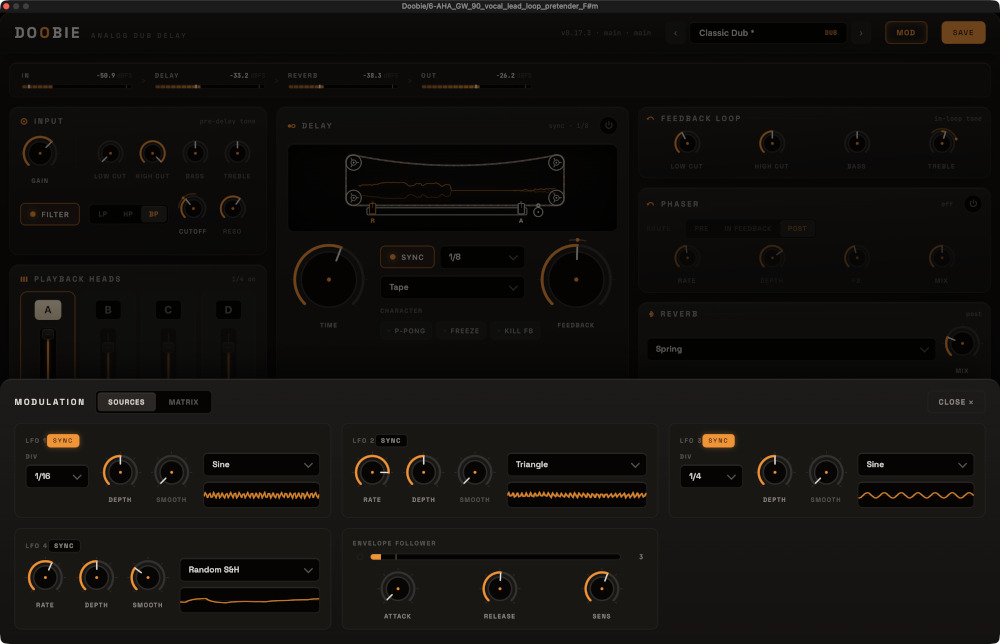Toggle the input Filter button
The width and height of the screenshot is (1000, 644).
coord(50,214)
